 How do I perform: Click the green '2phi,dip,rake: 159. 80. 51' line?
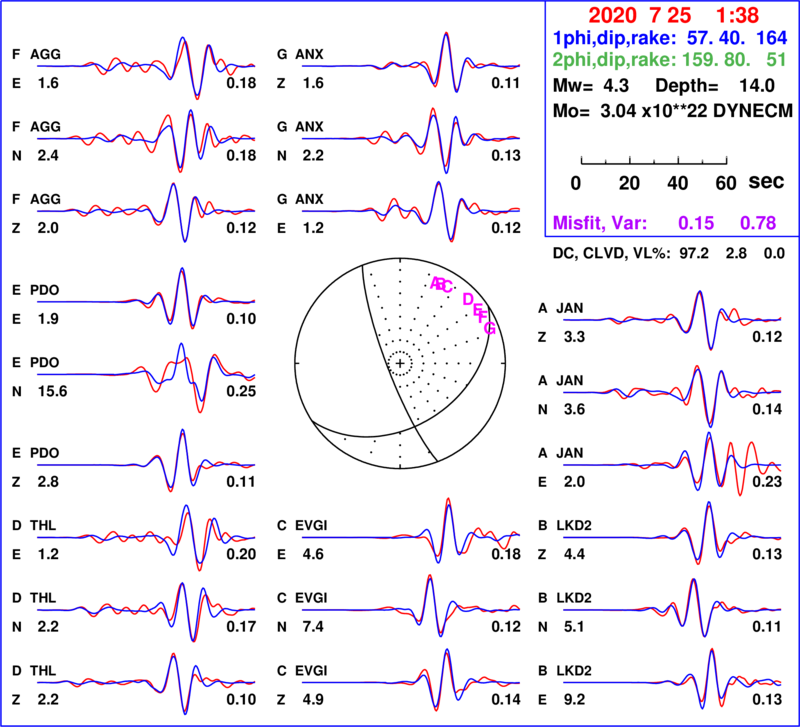click(669, 60)
